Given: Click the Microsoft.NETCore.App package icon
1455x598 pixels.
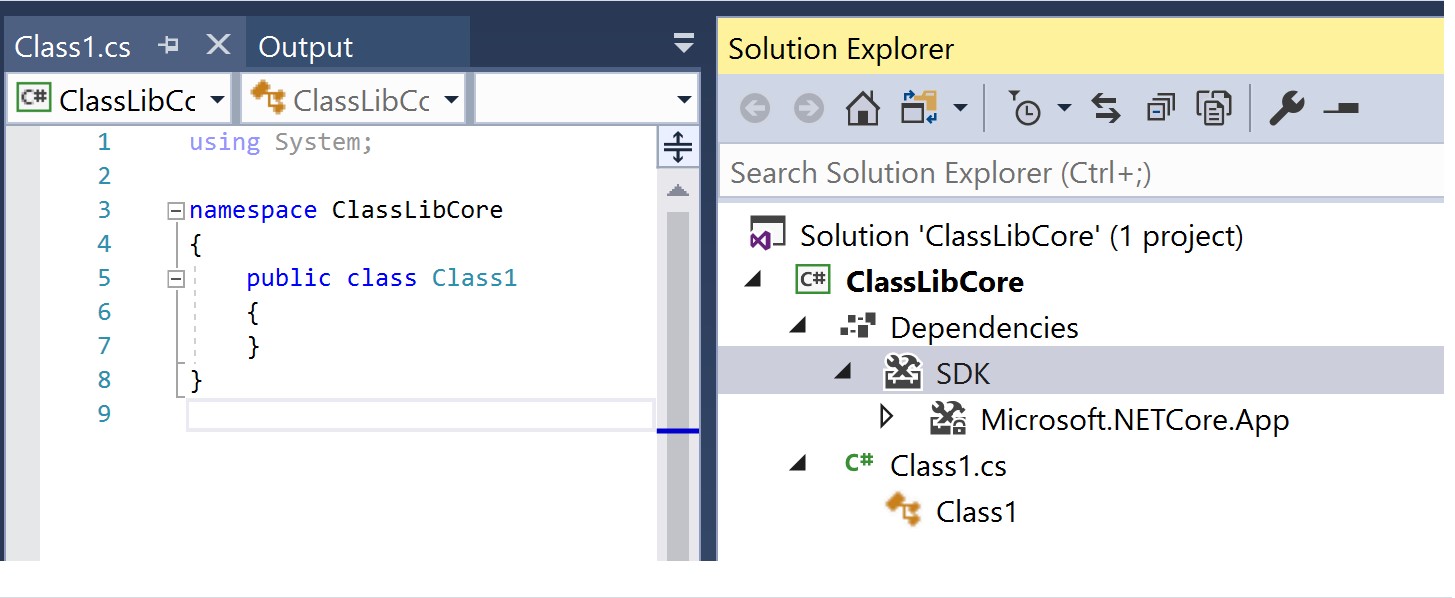Looking at the screenshot, I should pos(948,419).
